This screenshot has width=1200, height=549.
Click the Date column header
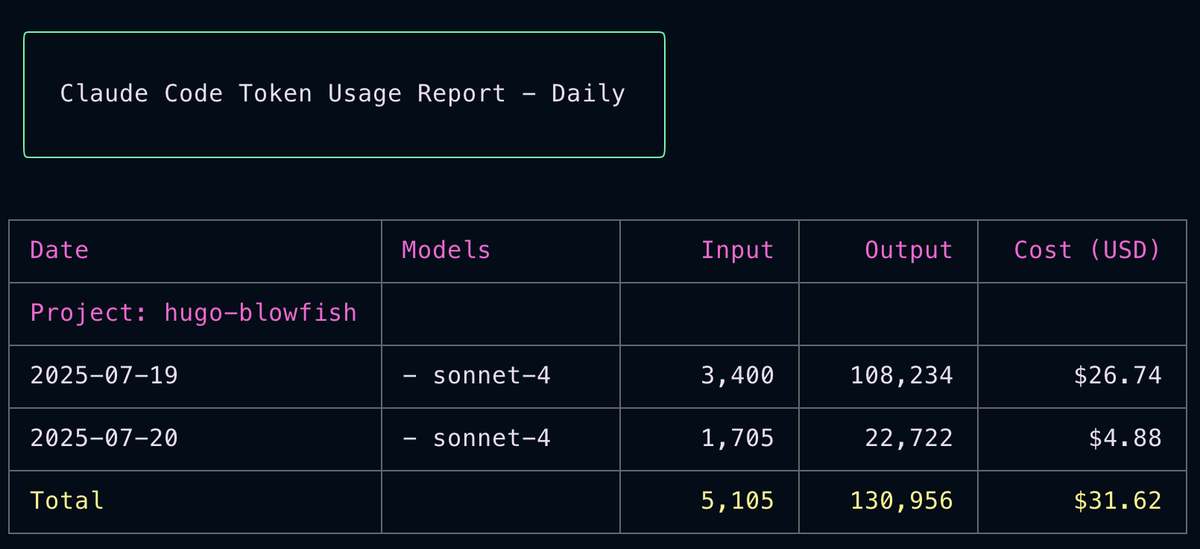point(59,250)
